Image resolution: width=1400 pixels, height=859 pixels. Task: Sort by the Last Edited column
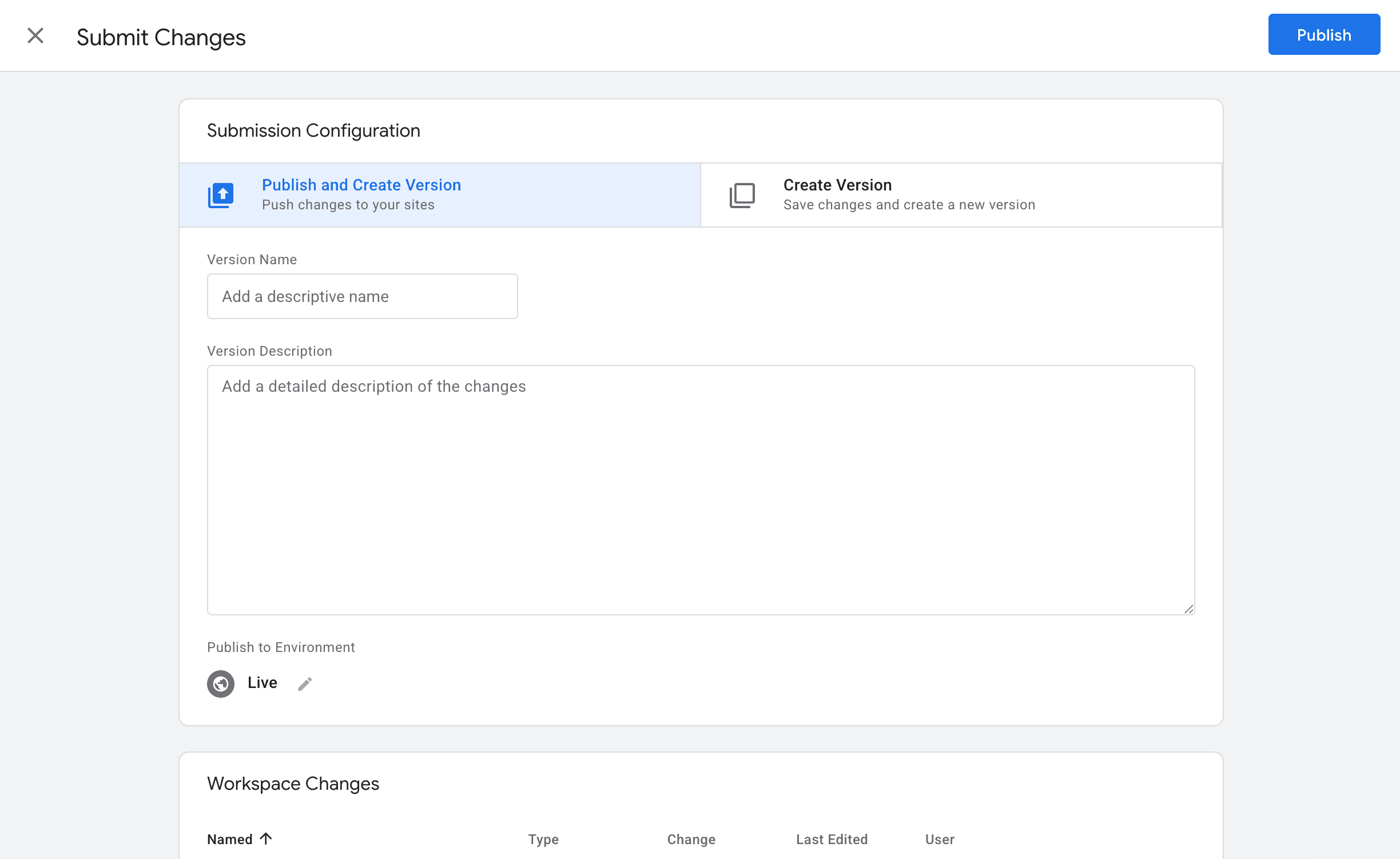(832, 839)
